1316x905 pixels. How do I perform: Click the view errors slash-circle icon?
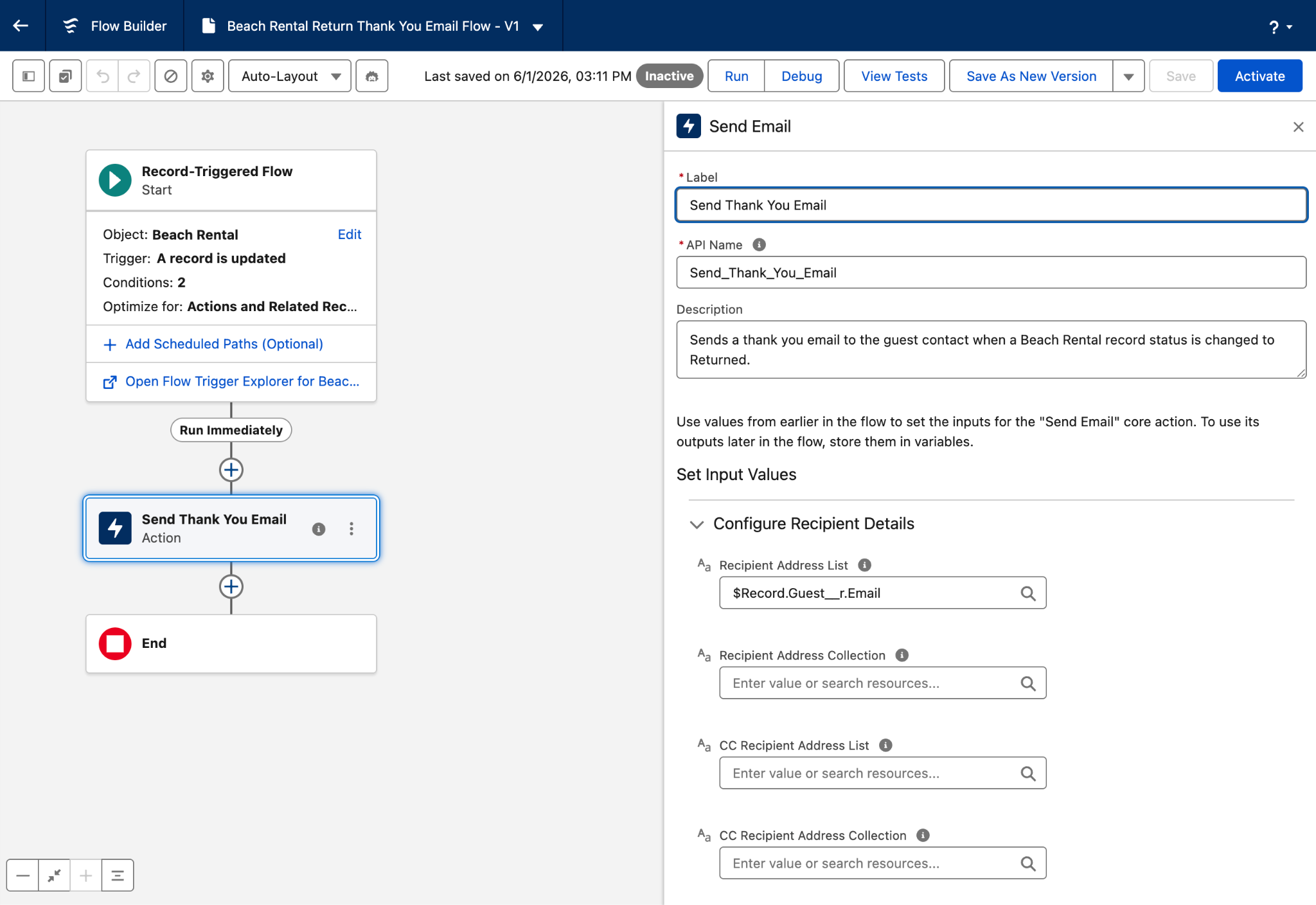[171, 76]
